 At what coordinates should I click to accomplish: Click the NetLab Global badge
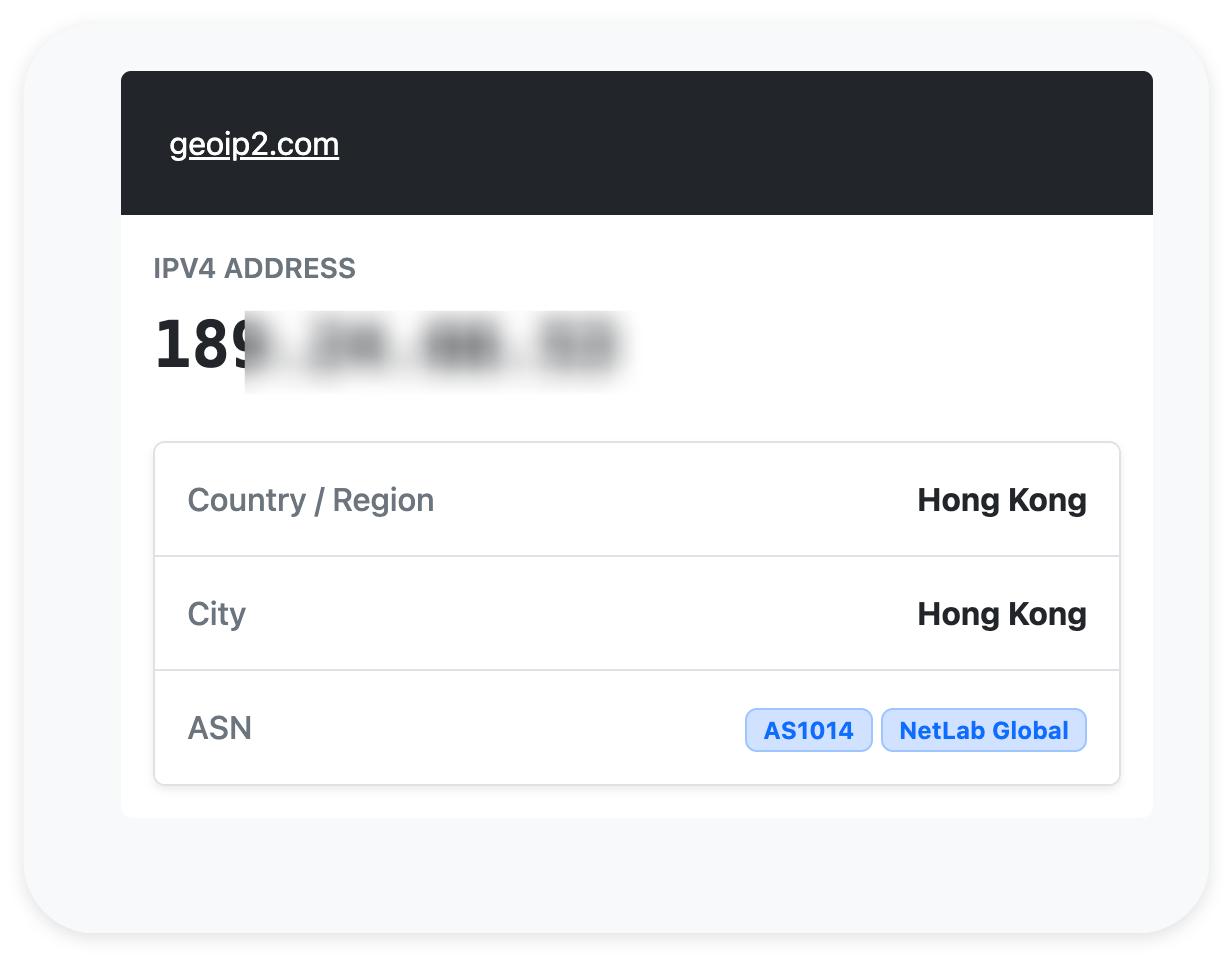[x=984, y=730]
